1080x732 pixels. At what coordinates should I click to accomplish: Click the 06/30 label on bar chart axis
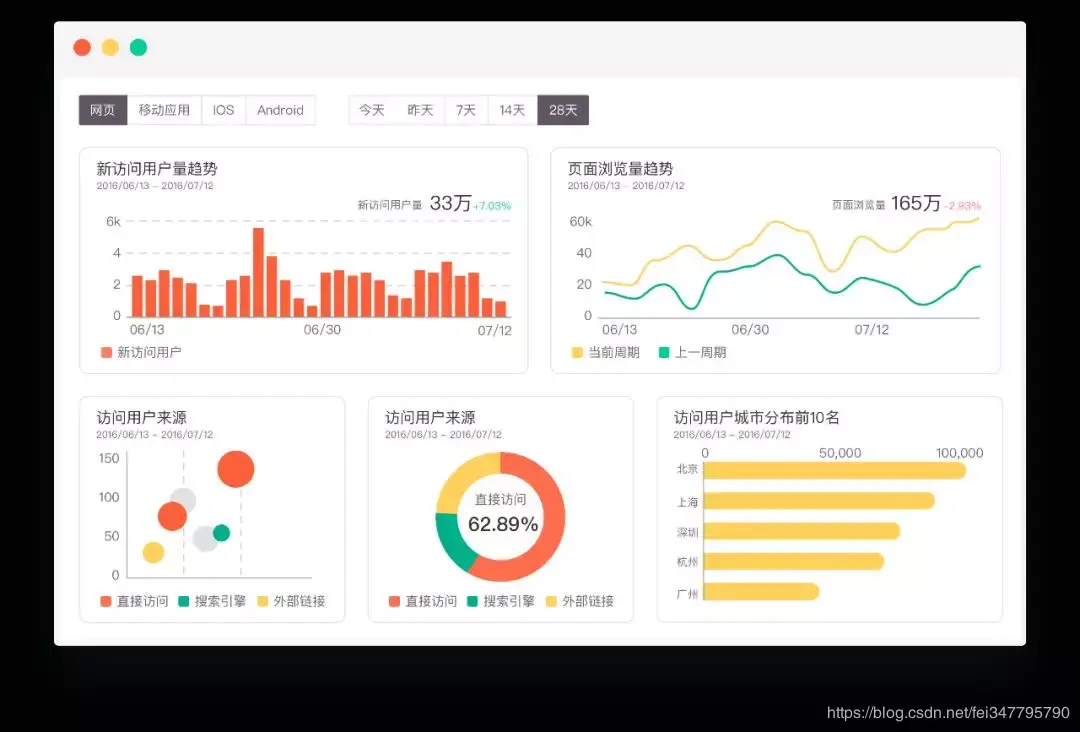pos(322,330)
